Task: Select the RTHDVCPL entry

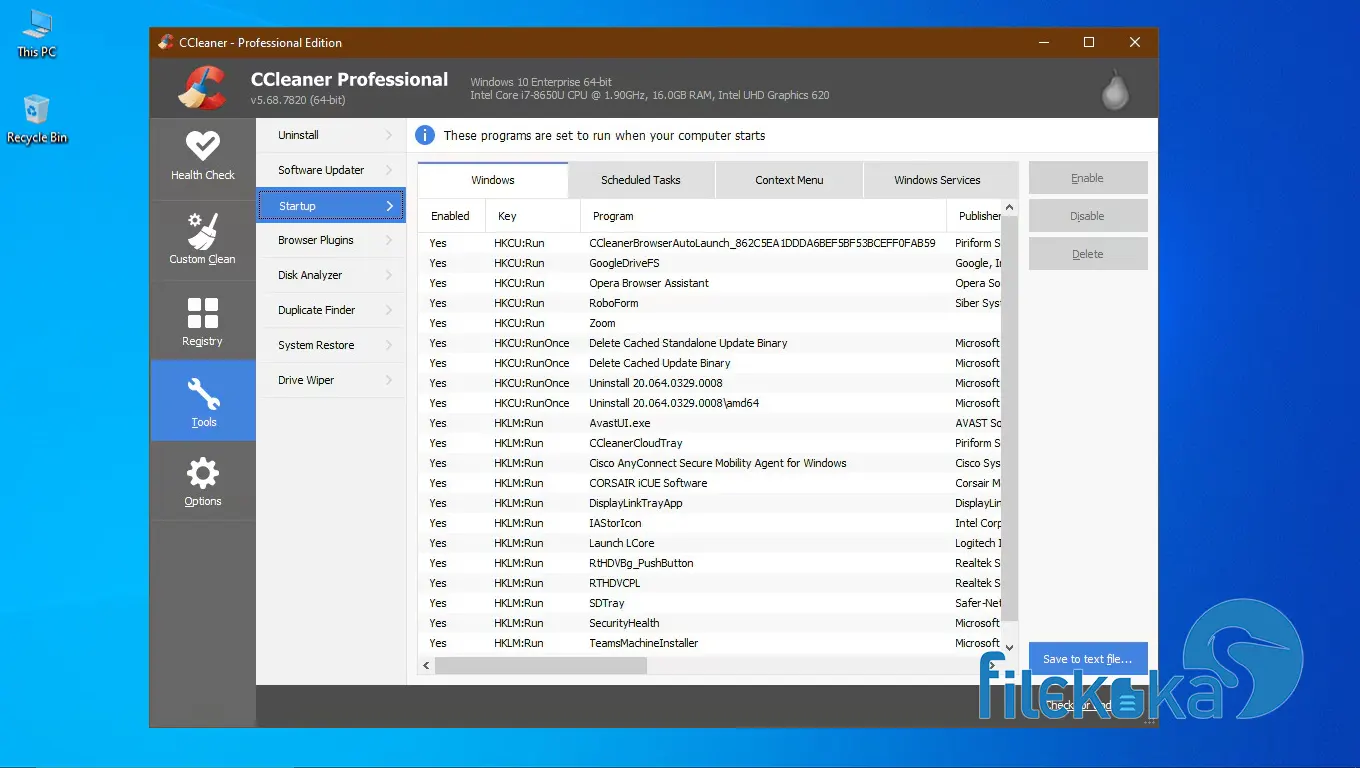Action: point(710,583)
